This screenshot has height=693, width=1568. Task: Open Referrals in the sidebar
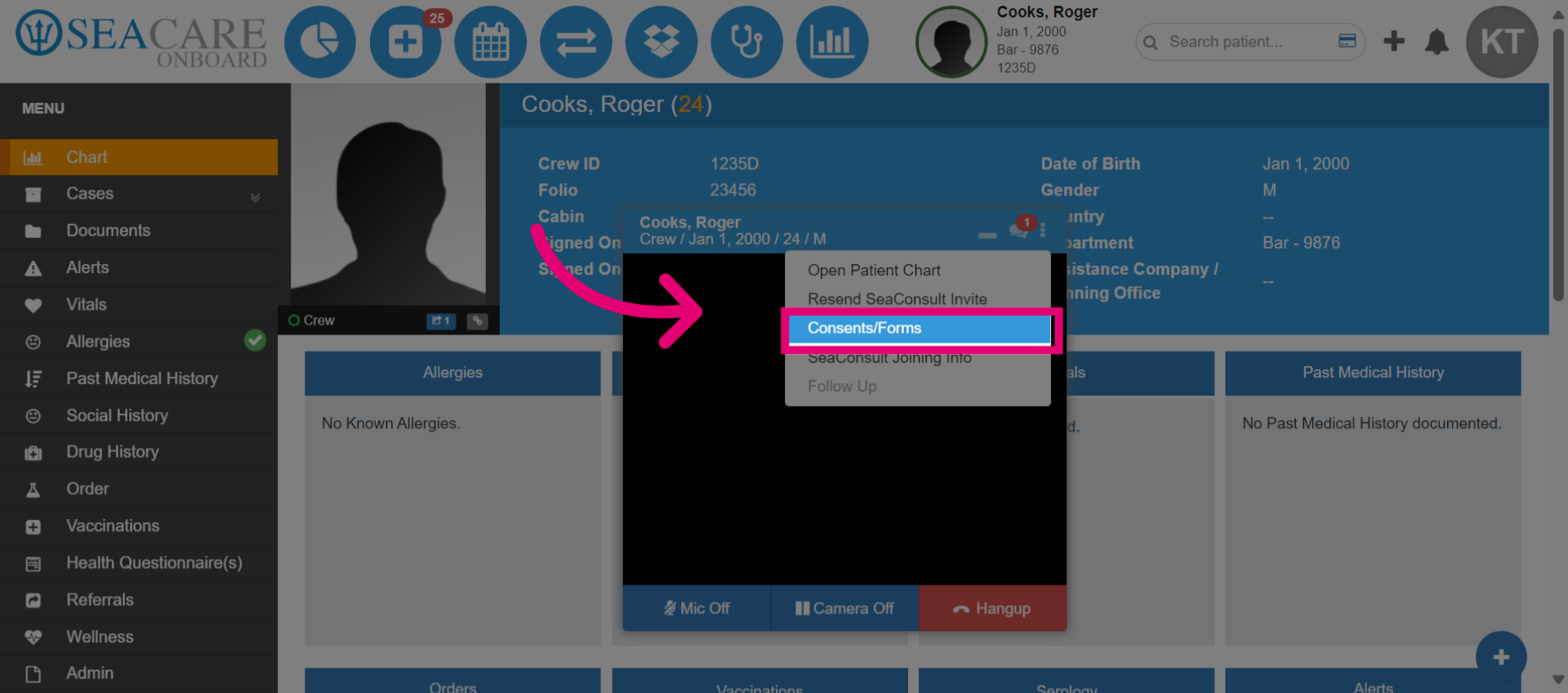[139, 600]
